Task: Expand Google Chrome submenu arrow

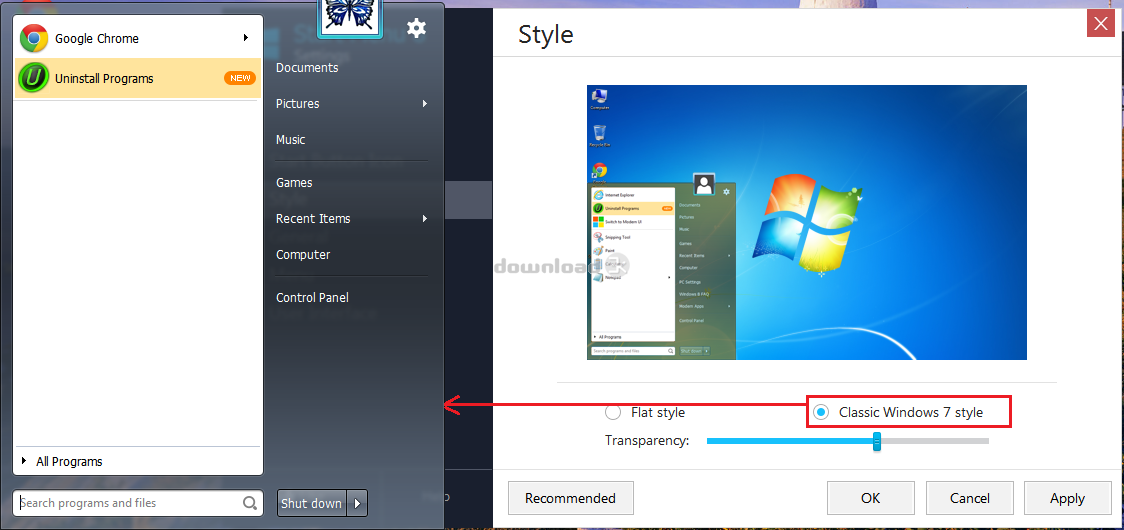Action: [x=246, y=38]
